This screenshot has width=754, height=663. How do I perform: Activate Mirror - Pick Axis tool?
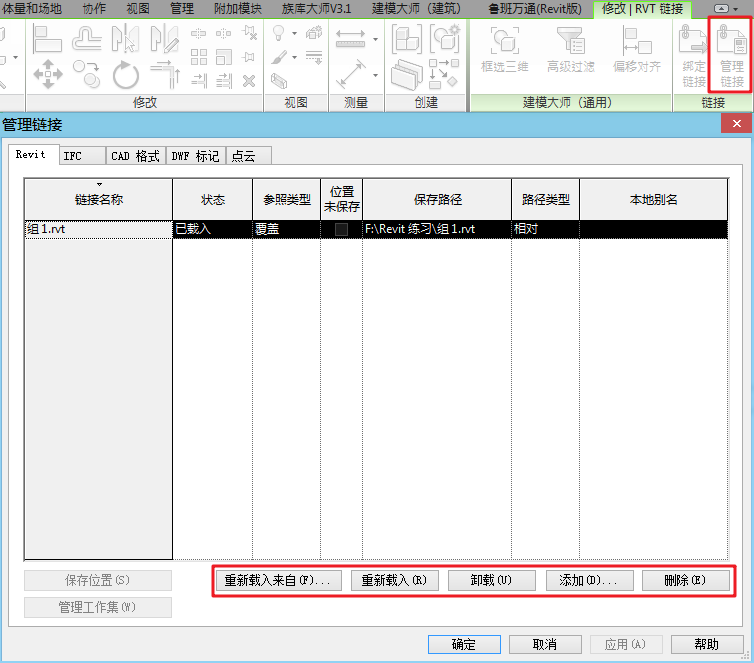pos(125,39)
